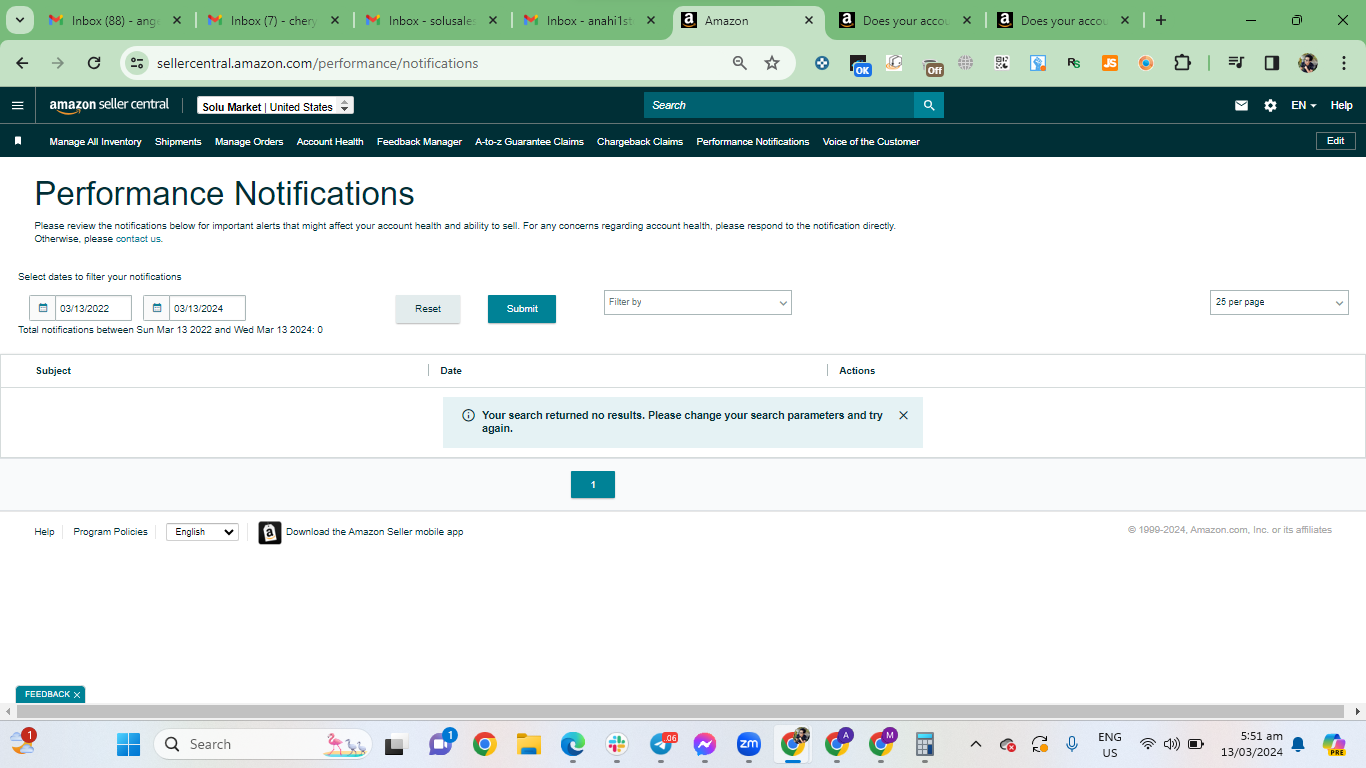
Task: Open the start date calendar picker
Action: tap(43, 308)
